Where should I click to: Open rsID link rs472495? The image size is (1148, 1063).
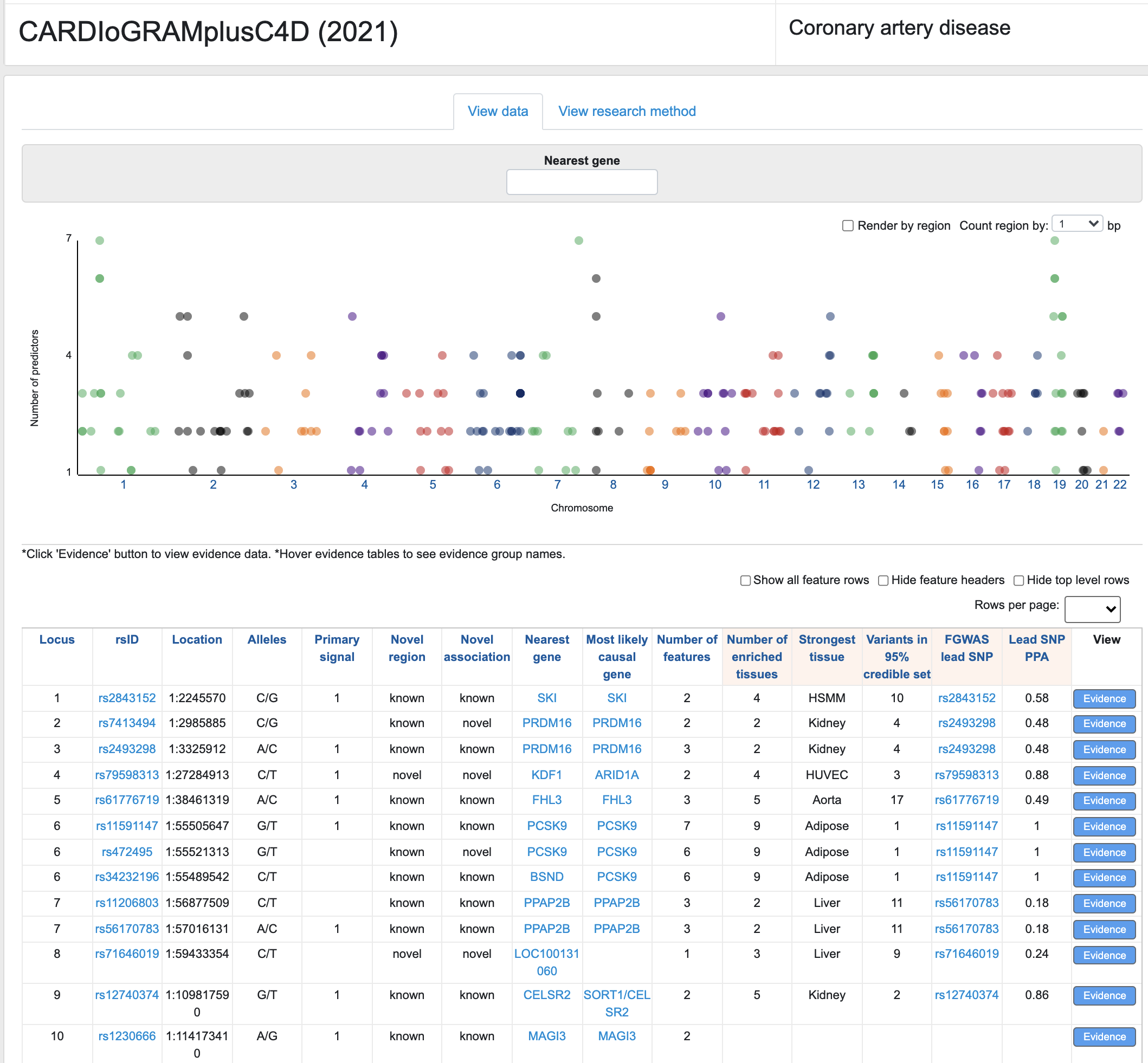127,852
